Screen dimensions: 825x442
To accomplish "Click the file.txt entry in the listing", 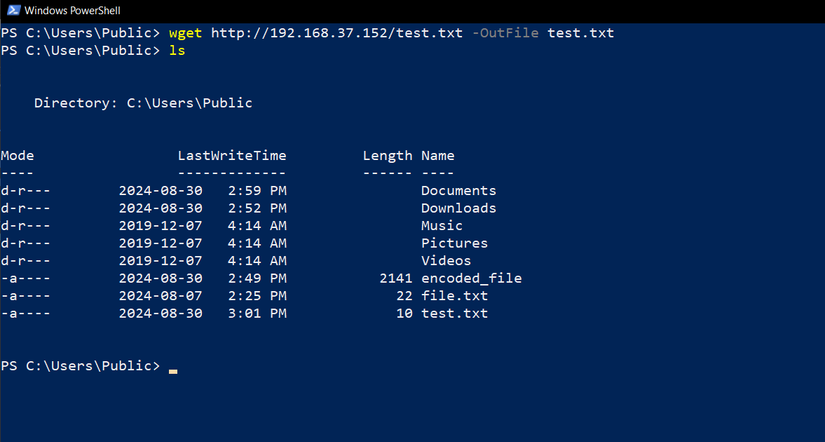I will [x=454, y=296].
